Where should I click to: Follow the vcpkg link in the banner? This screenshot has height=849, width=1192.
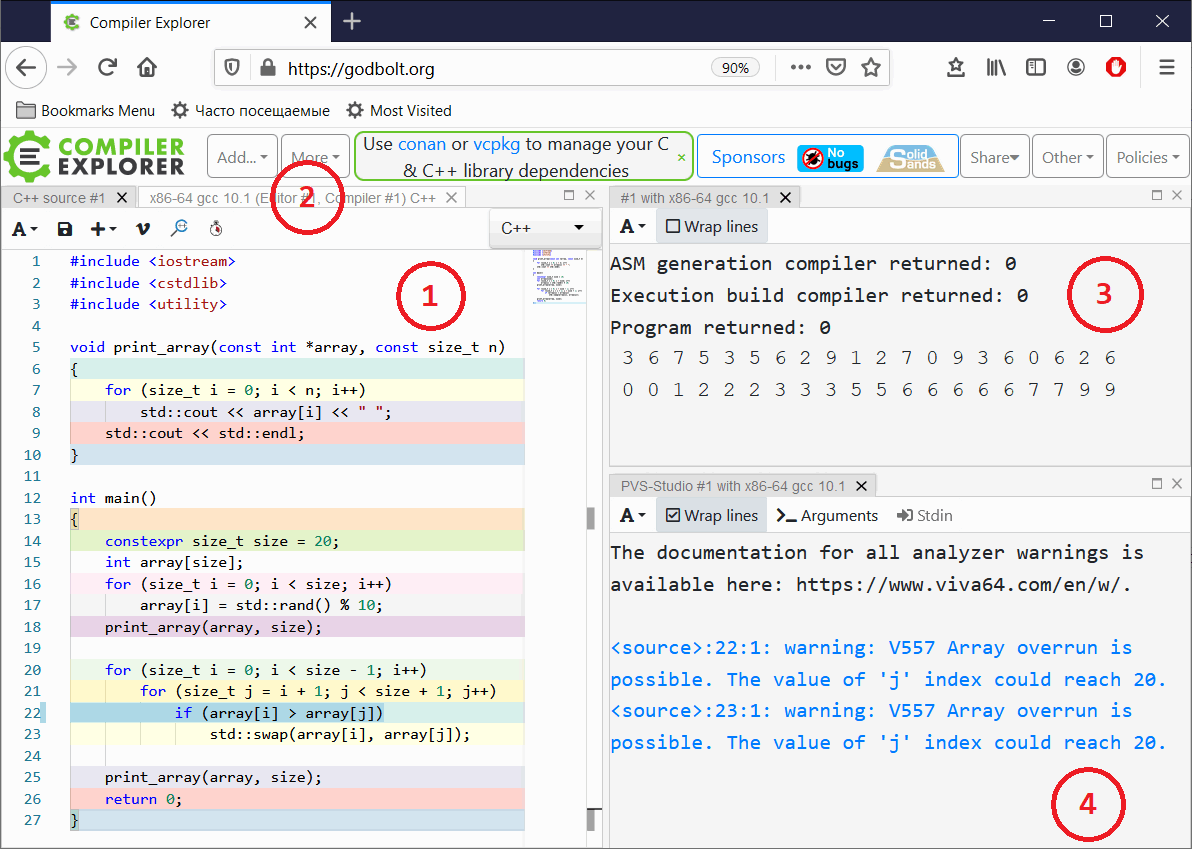[497, 144]
